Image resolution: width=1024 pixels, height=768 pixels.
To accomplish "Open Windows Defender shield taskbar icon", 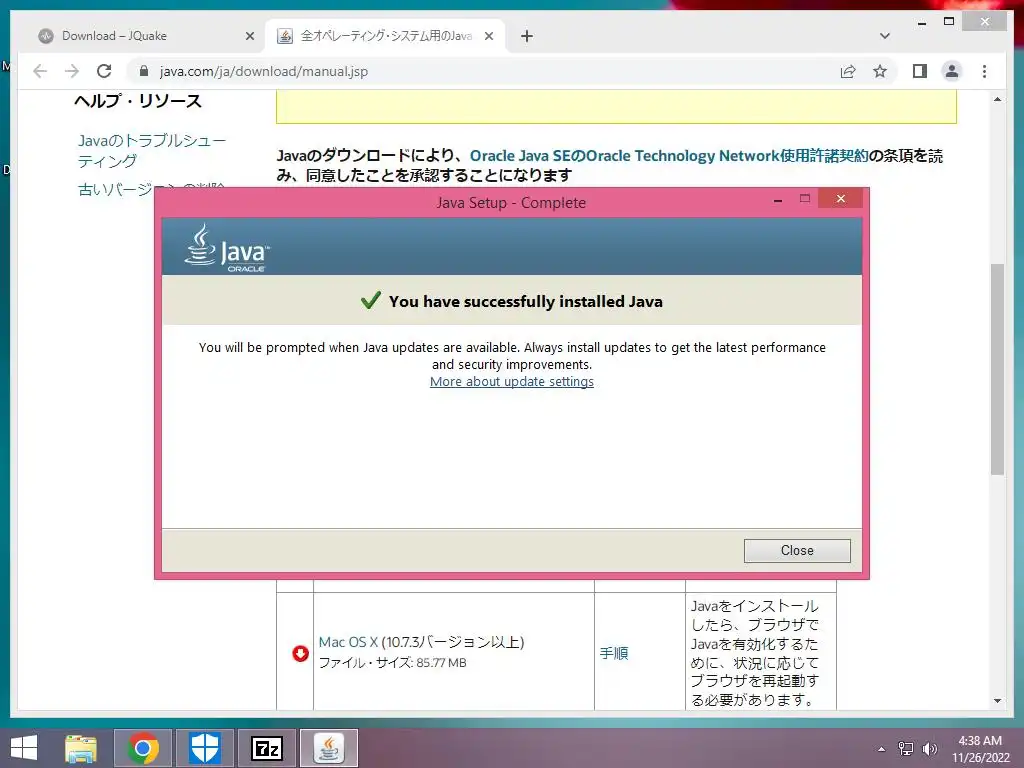I will point(204,748).
